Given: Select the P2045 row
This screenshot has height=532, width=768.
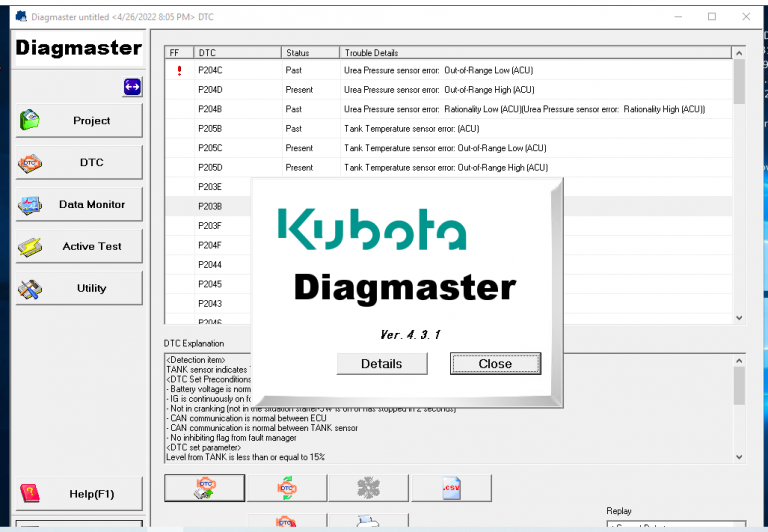Looking at the screenshot, I should (210, 284).
